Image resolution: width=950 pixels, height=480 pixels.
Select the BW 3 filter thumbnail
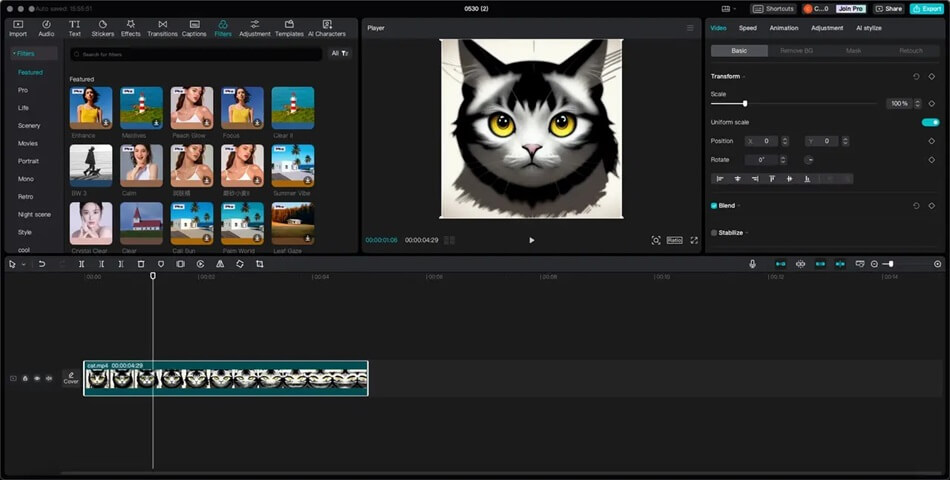click(91, 165)
